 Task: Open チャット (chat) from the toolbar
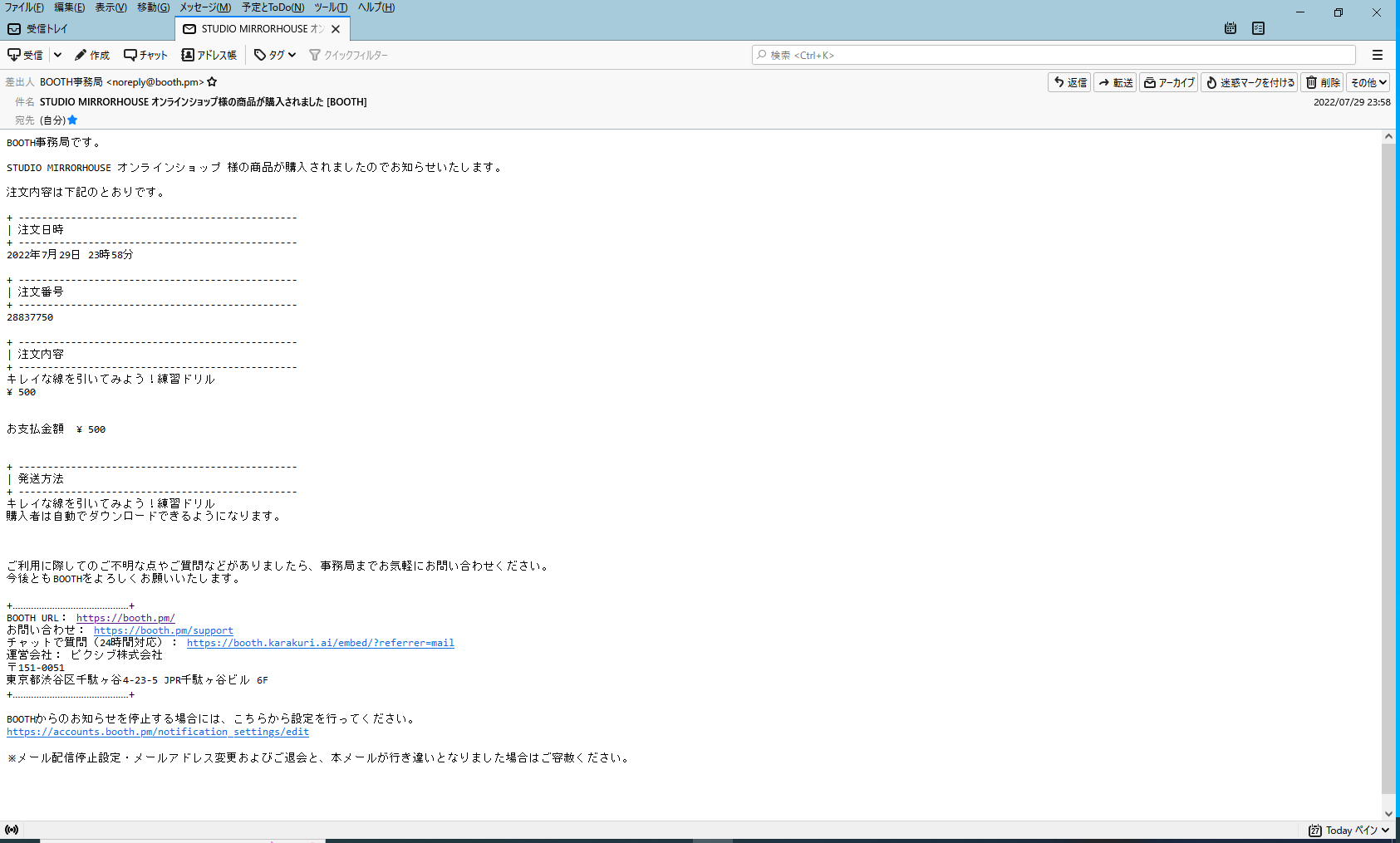[145, 55]
